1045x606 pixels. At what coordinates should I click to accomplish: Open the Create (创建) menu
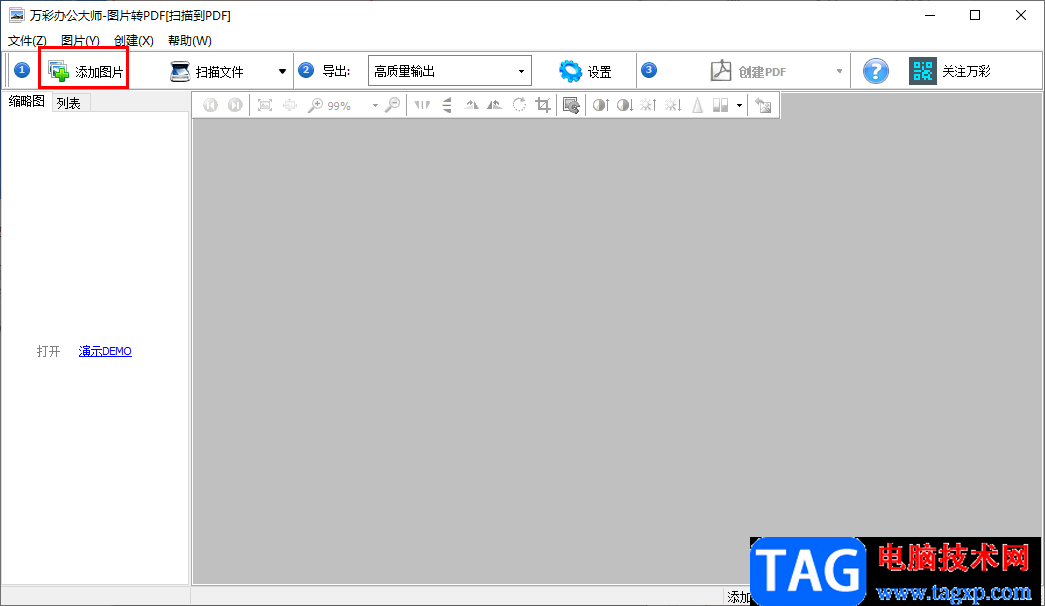point(133,41)
